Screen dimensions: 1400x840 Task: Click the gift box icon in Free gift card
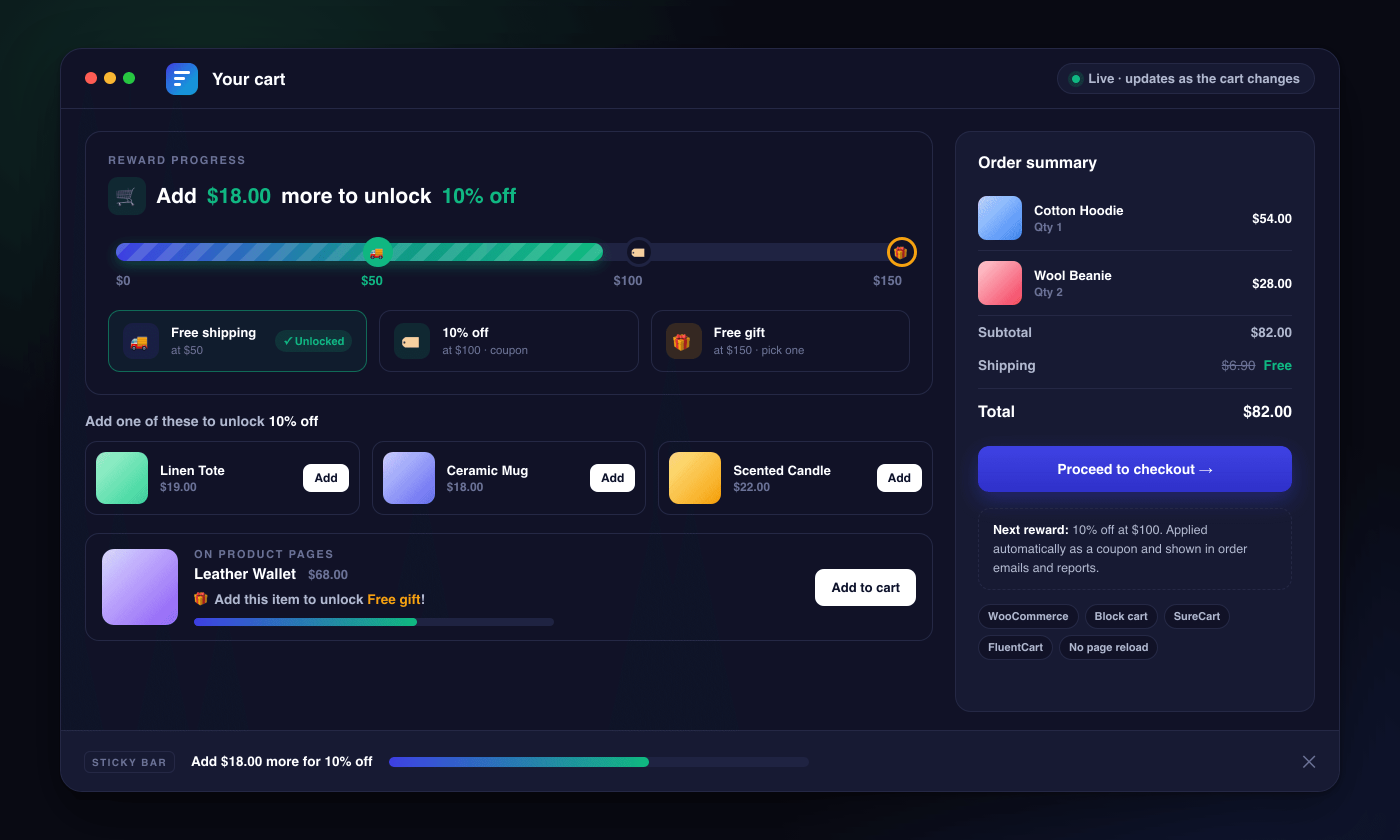pyautogui.click(x=683, y=341)
